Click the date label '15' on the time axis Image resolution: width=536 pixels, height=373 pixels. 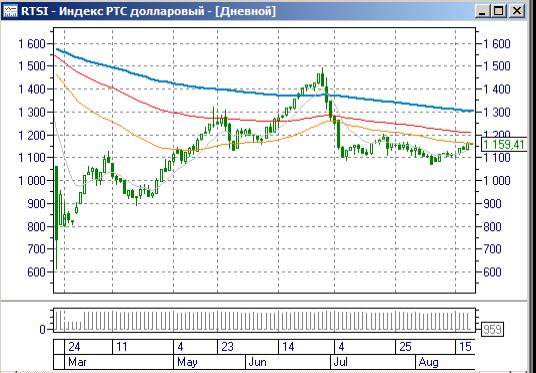pyautogui.click(x=465, y=347)
